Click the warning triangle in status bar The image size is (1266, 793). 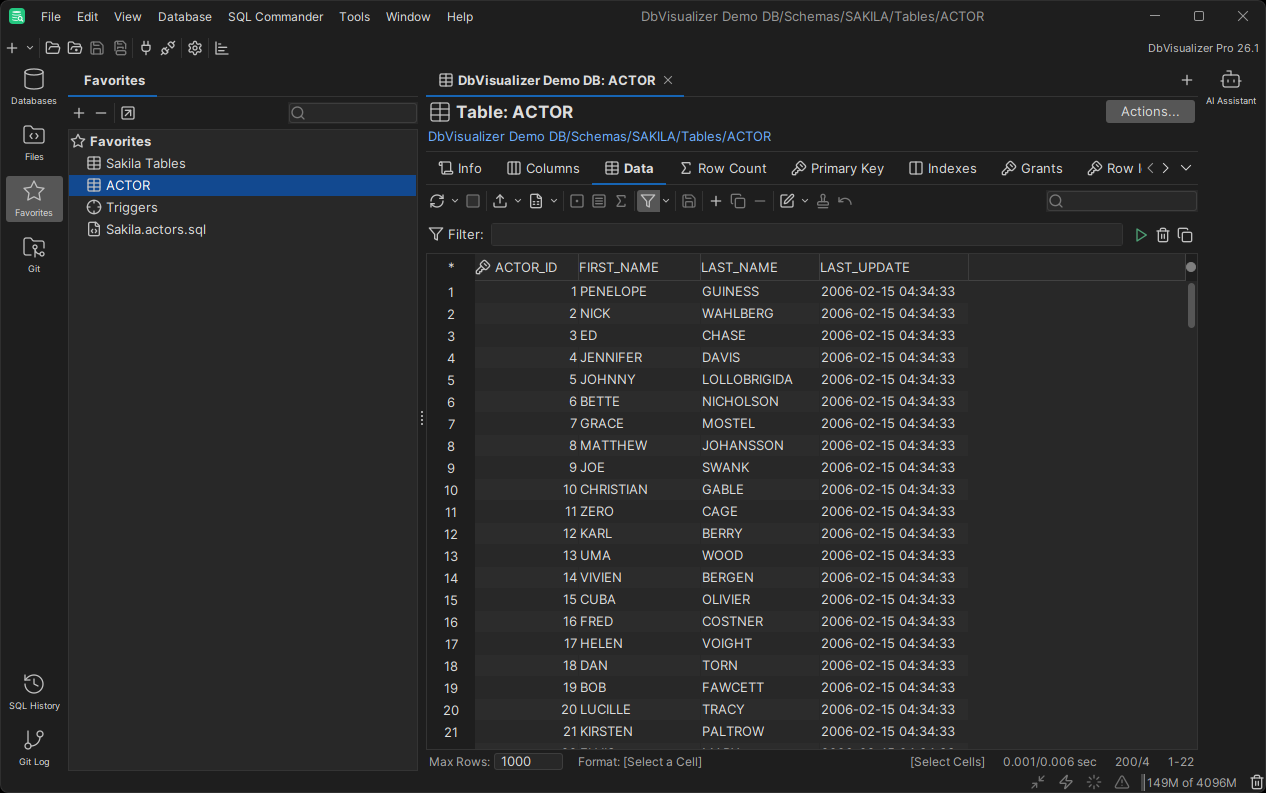1122,782
